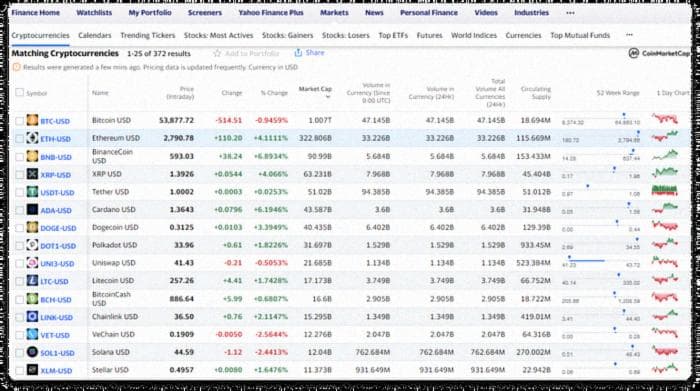The width and height of the screenshot is (700, 391).
Task: Click the BTC-USD 52 week range bar
Action: 601,120
